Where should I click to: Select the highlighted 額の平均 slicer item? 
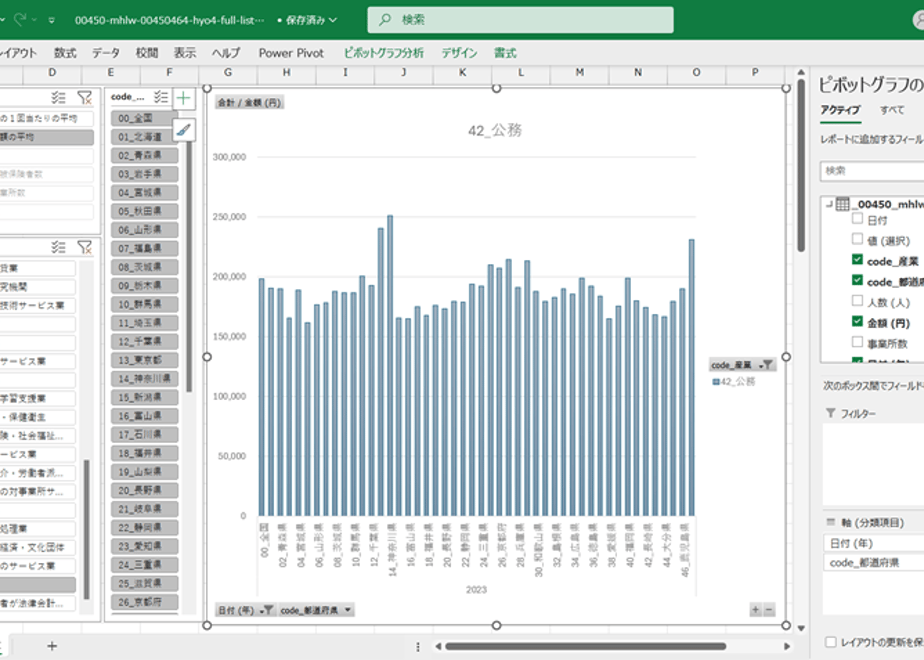(x=47, y=137)
